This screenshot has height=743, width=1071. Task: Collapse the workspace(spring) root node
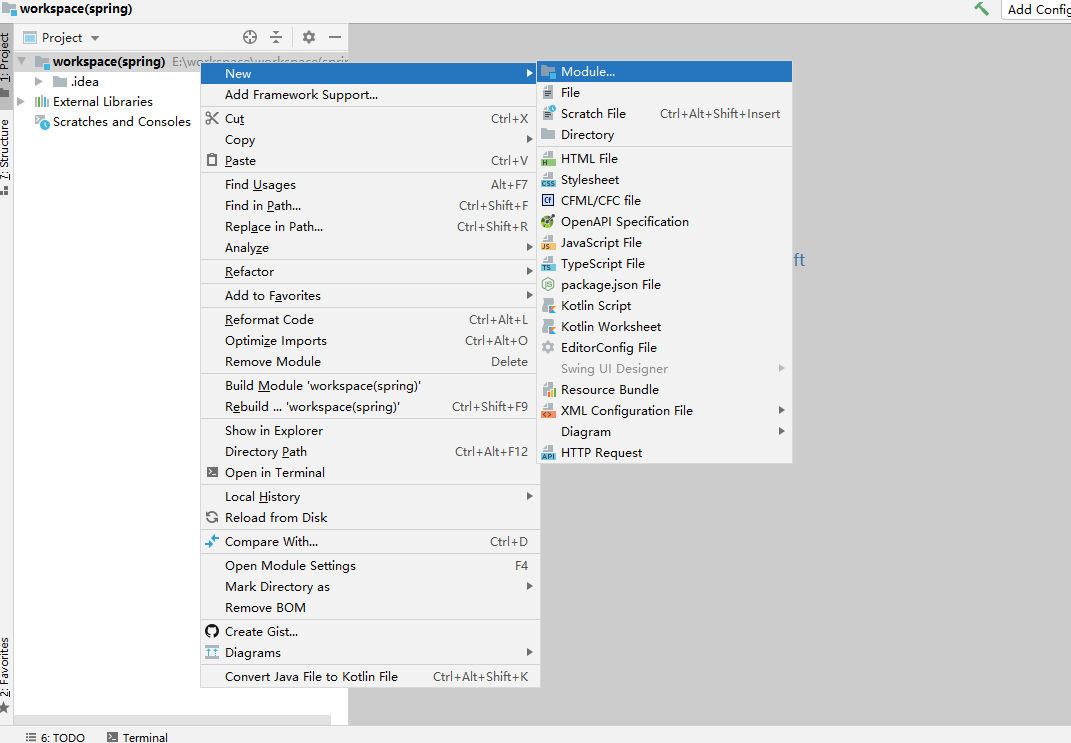pos(21,62)
